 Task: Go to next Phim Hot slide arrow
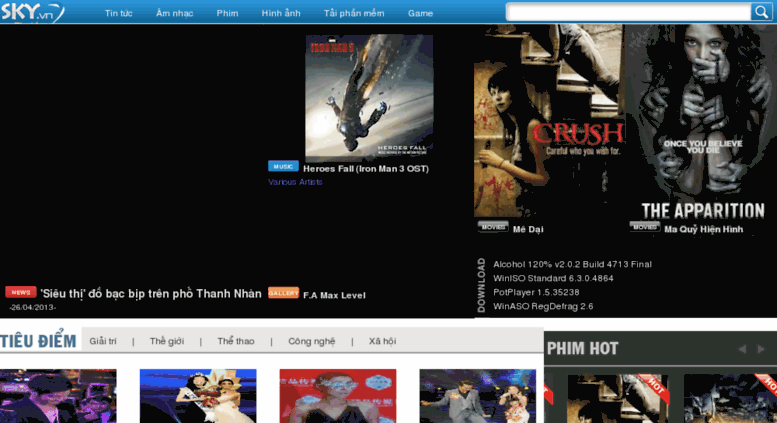tap(761, 349)
